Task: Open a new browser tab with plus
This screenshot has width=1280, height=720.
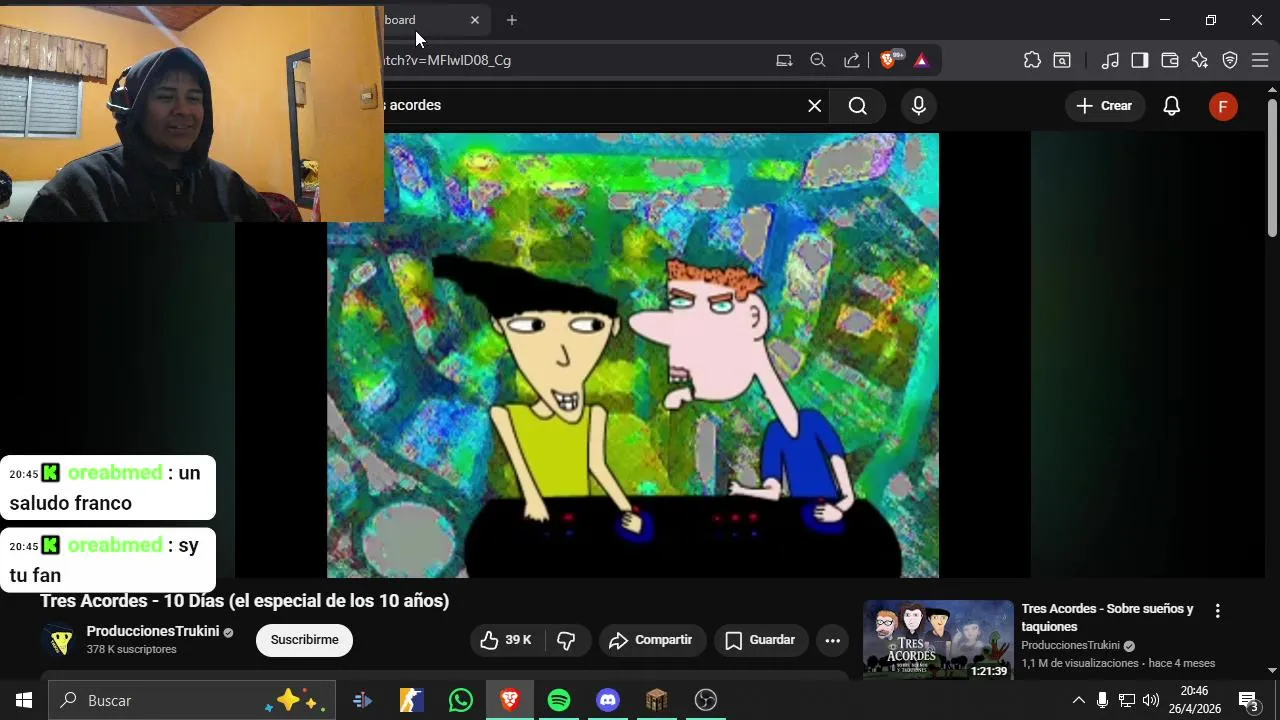Action: click(x=512, y=20)
